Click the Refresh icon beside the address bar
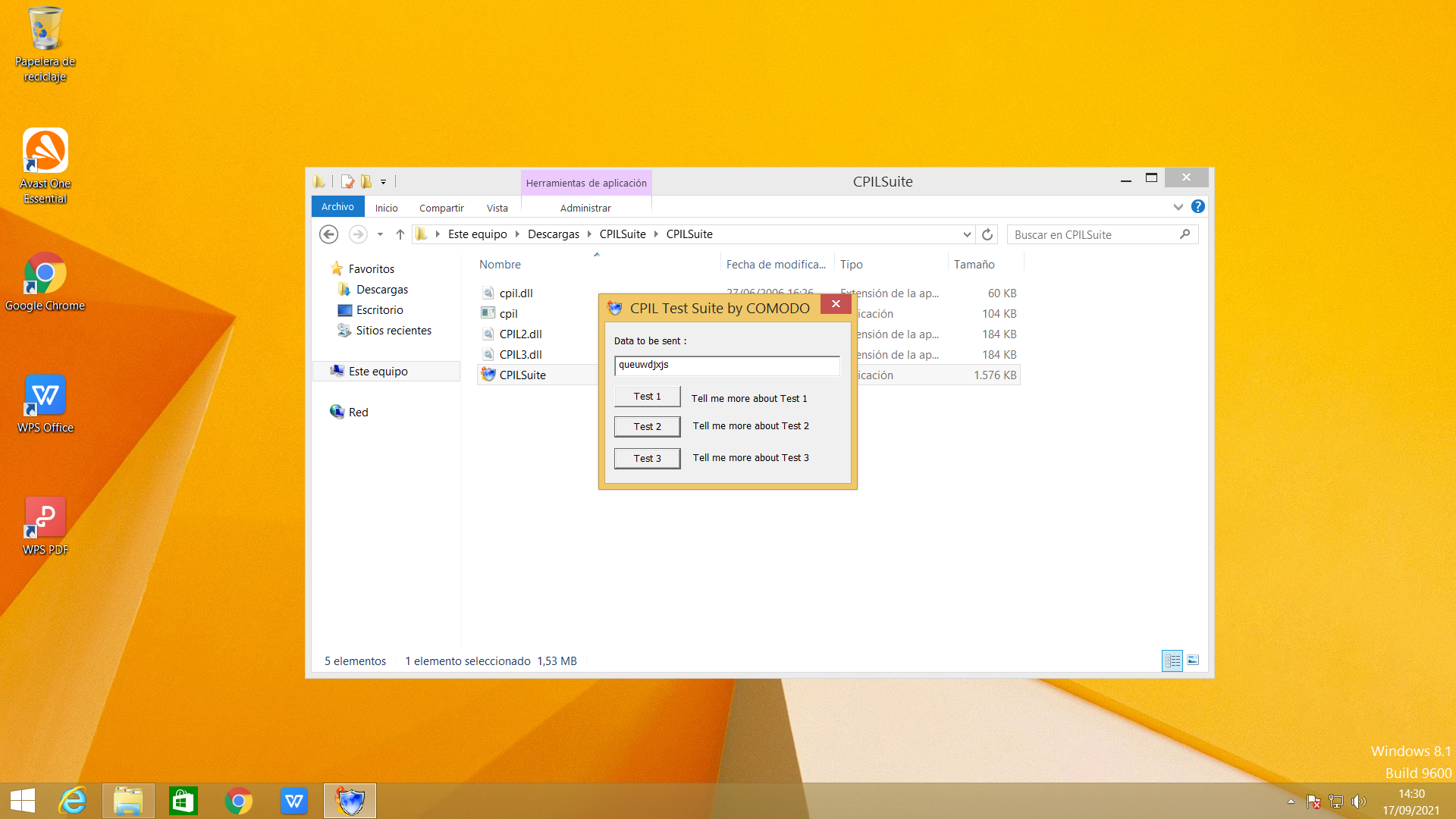The image size is (1456, 819). 987,234
